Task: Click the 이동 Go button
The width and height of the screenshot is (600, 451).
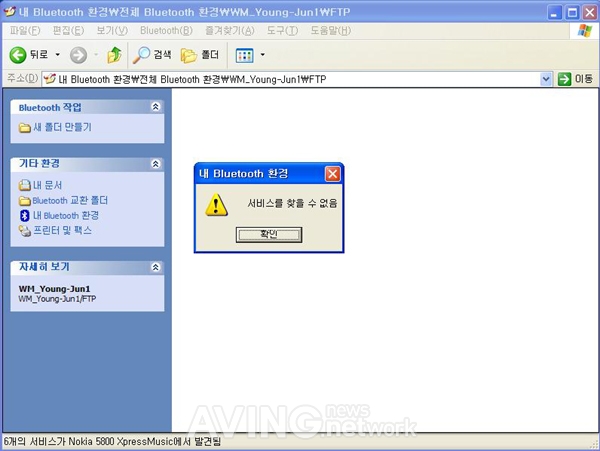Action: (x=575, y=79)
